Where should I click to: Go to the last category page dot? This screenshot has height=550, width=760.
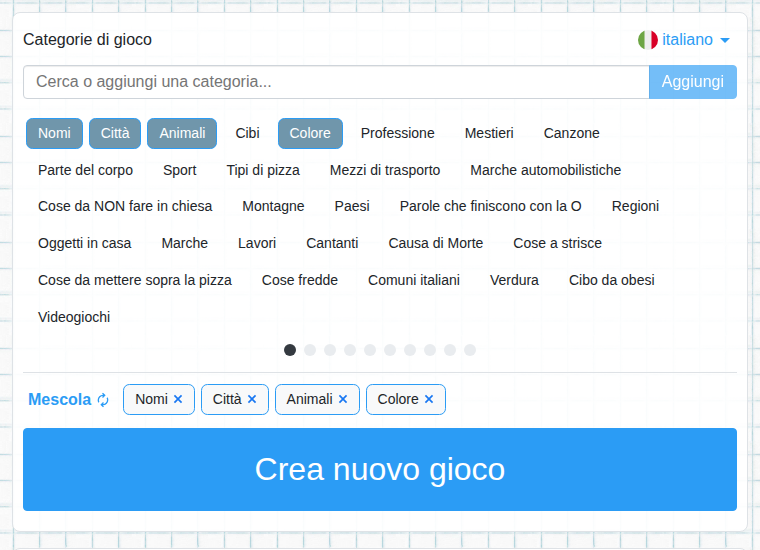(470, 350)
